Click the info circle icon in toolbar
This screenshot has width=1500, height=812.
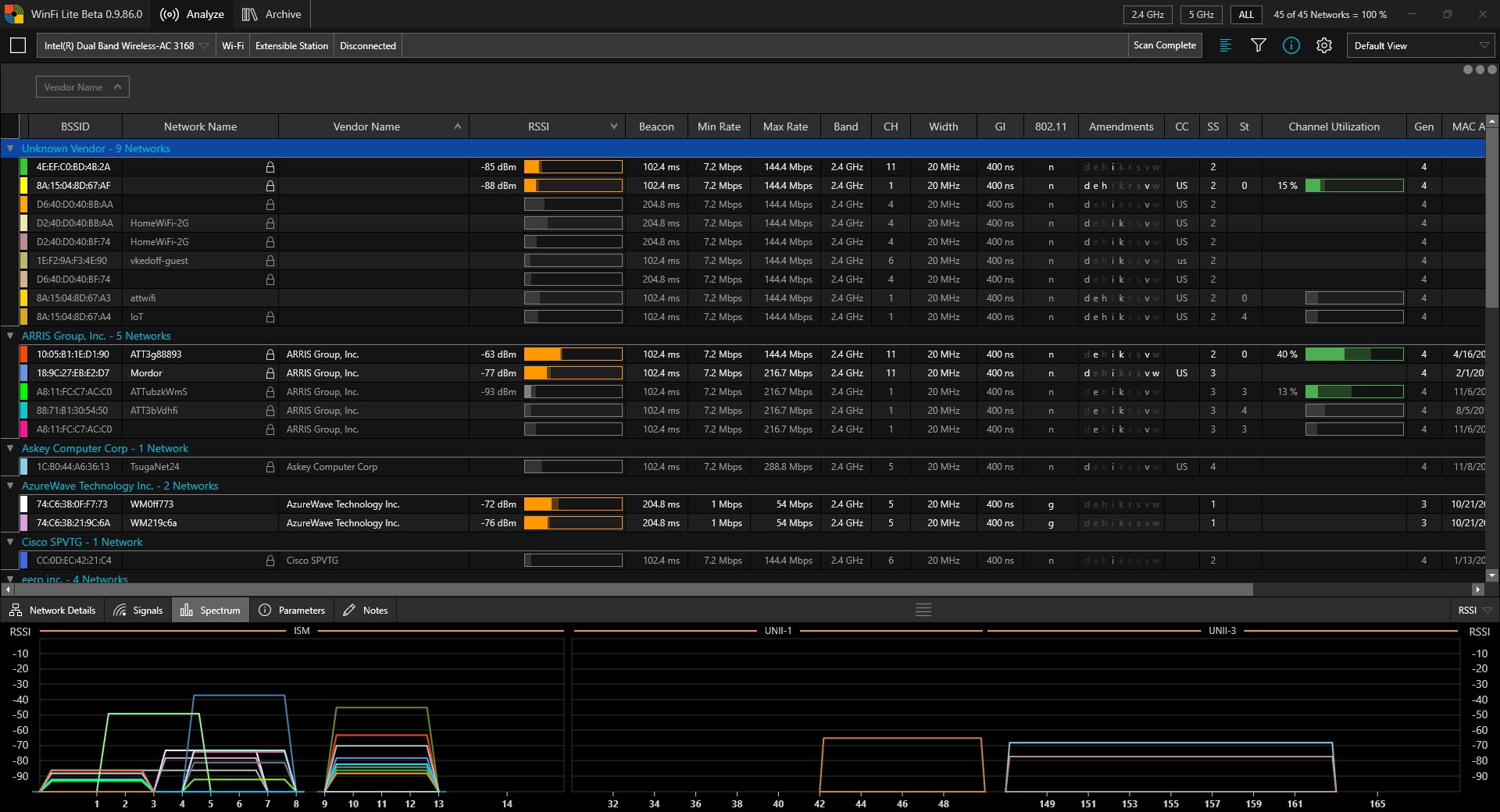(1291, 45)
